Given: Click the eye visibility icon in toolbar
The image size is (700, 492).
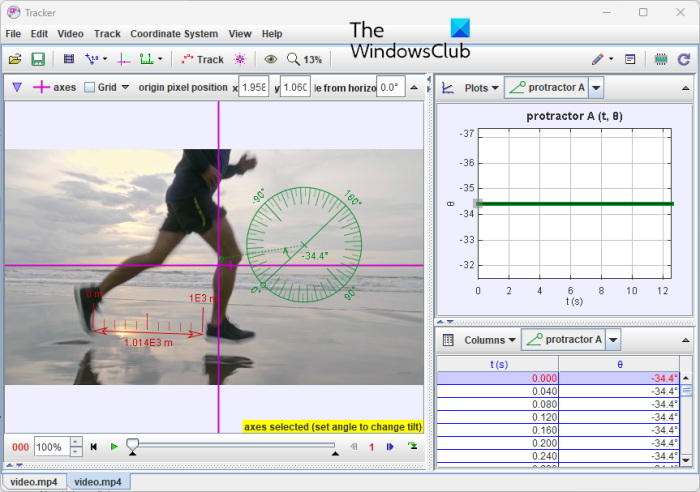Looking at the screenshot, I should tap(270, 60).
